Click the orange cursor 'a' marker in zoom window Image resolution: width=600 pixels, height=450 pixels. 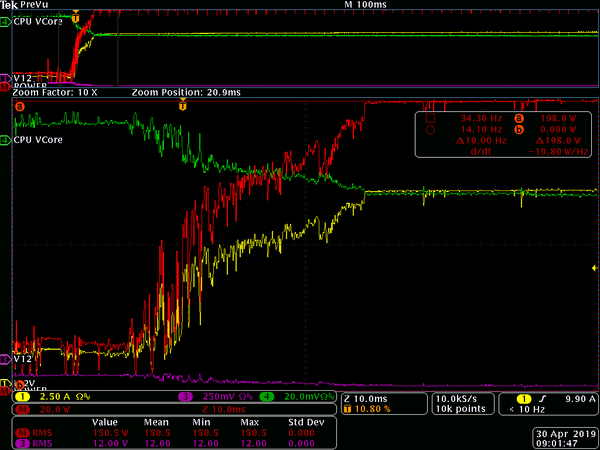(x=20, y=106)
